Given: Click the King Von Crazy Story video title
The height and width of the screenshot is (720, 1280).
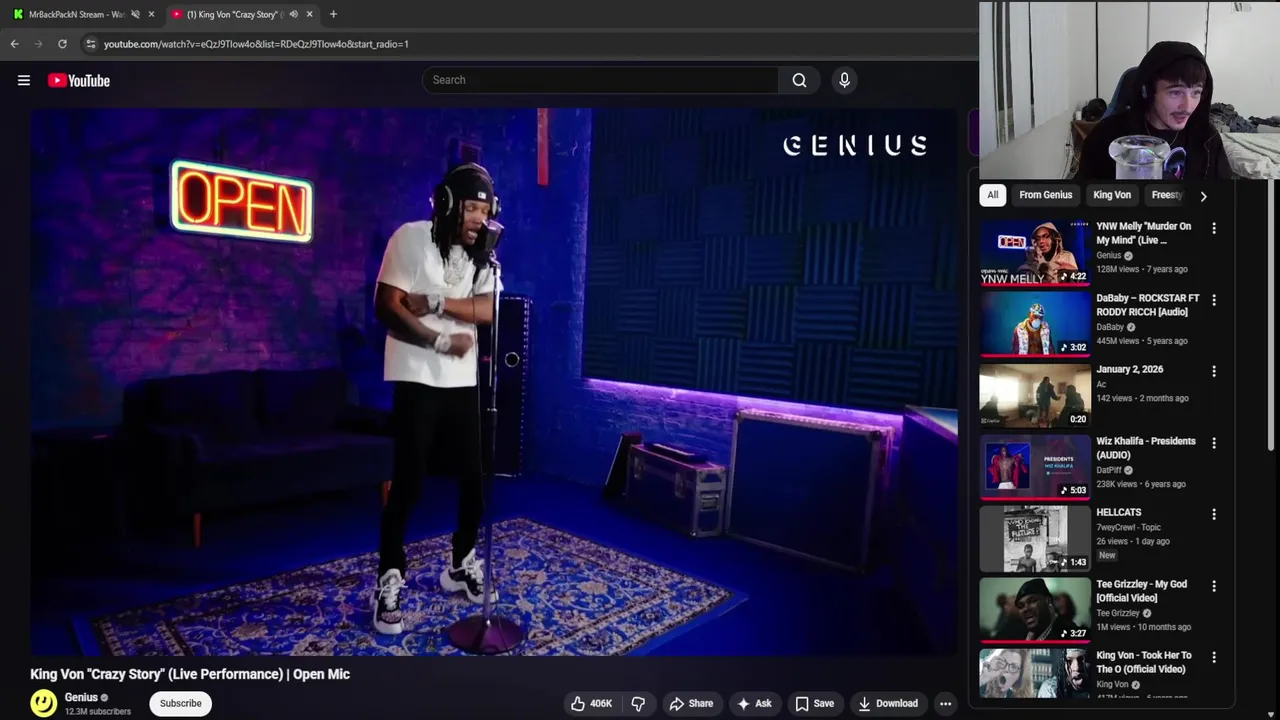Looking at the screenshot, I should [190, 674].
